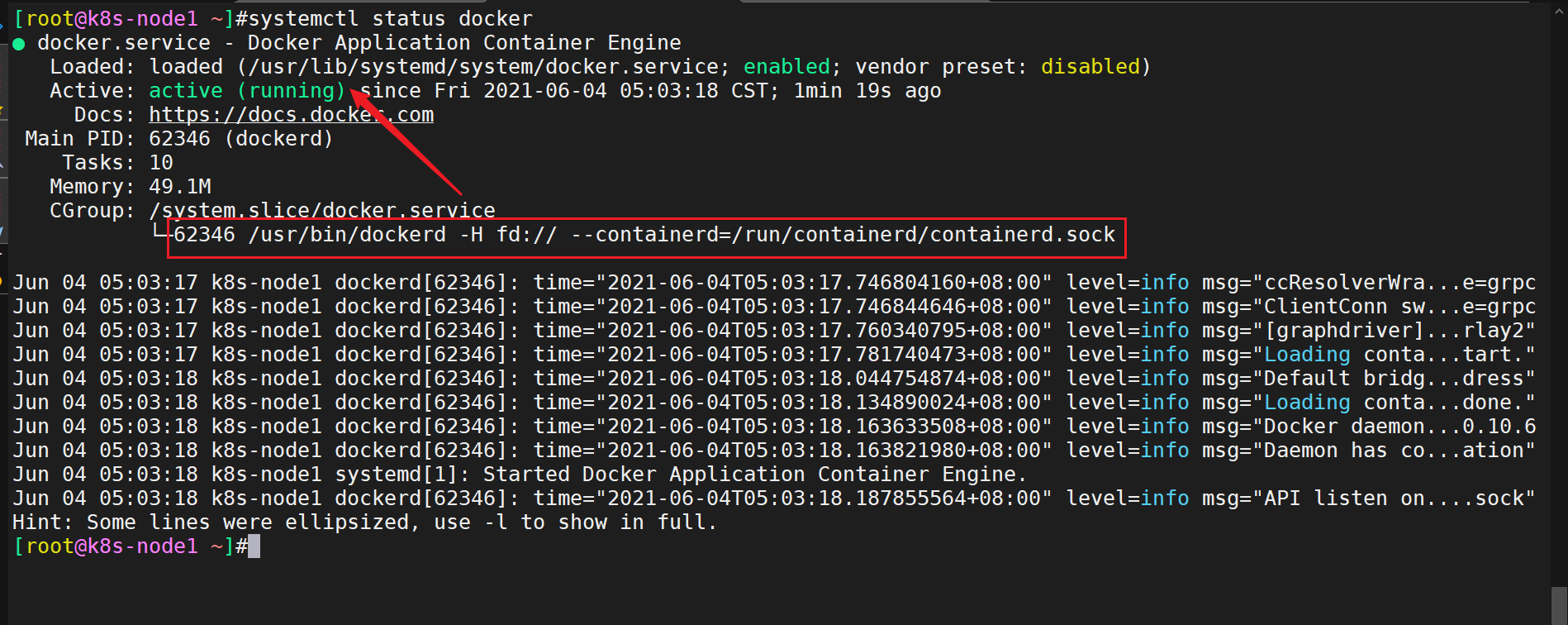1568x625 pixels.
Task: Click the log message 'ClientConn sw...e=grpc'
Action: [x=1399, y=306]
